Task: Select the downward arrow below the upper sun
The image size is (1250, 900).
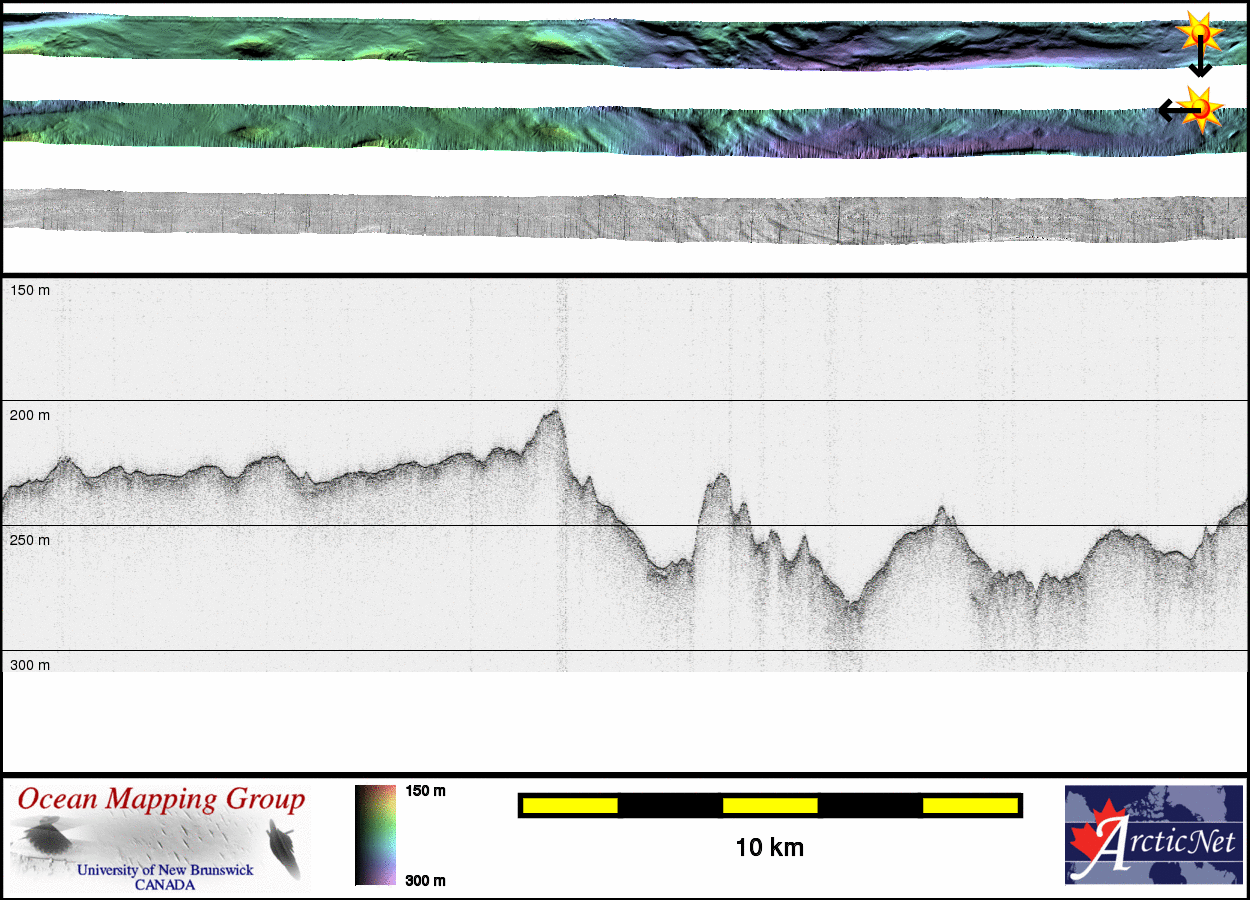Action: click(1200, 64)
